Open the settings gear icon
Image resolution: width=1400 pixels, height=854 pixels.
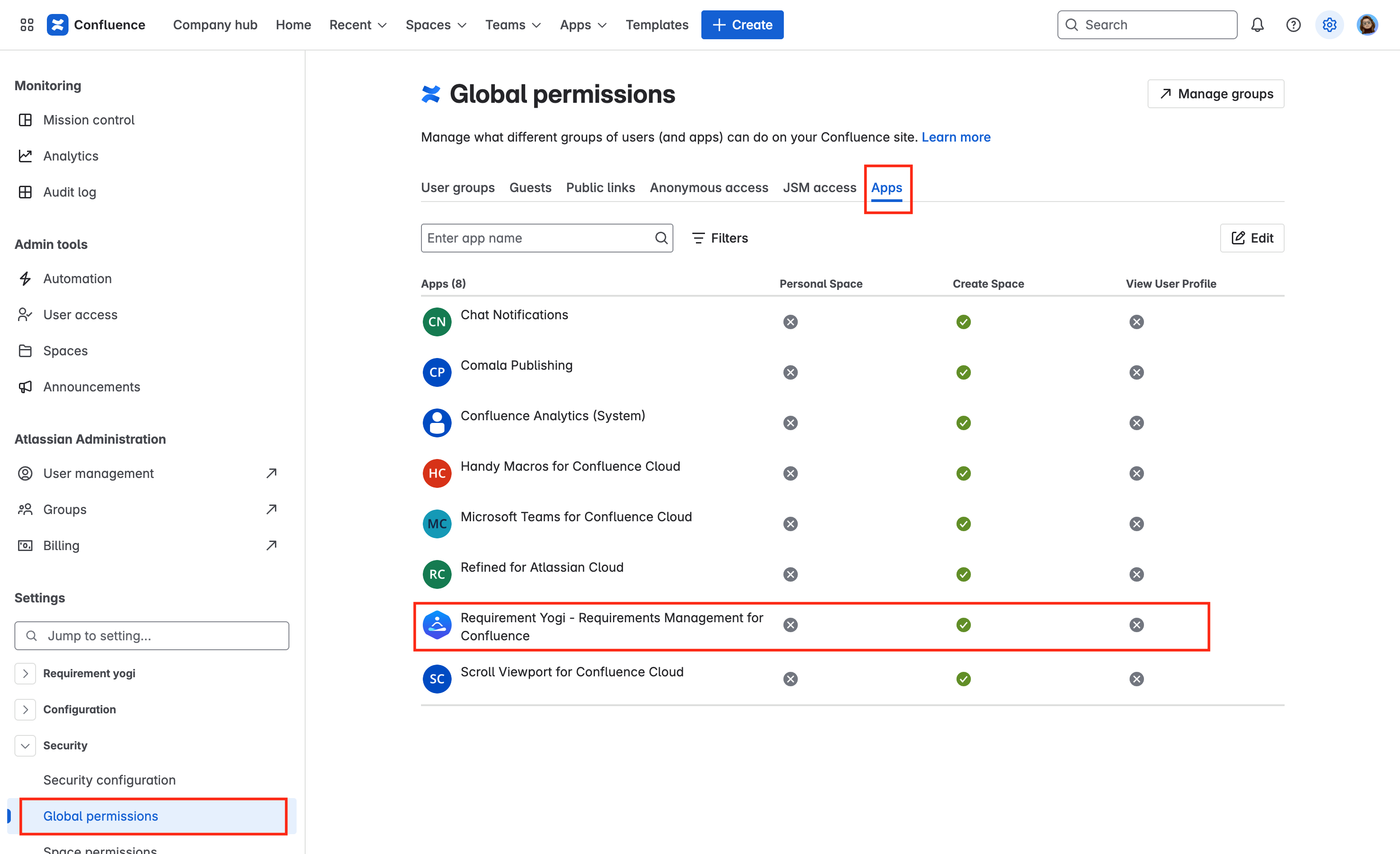coord(1329,24)
